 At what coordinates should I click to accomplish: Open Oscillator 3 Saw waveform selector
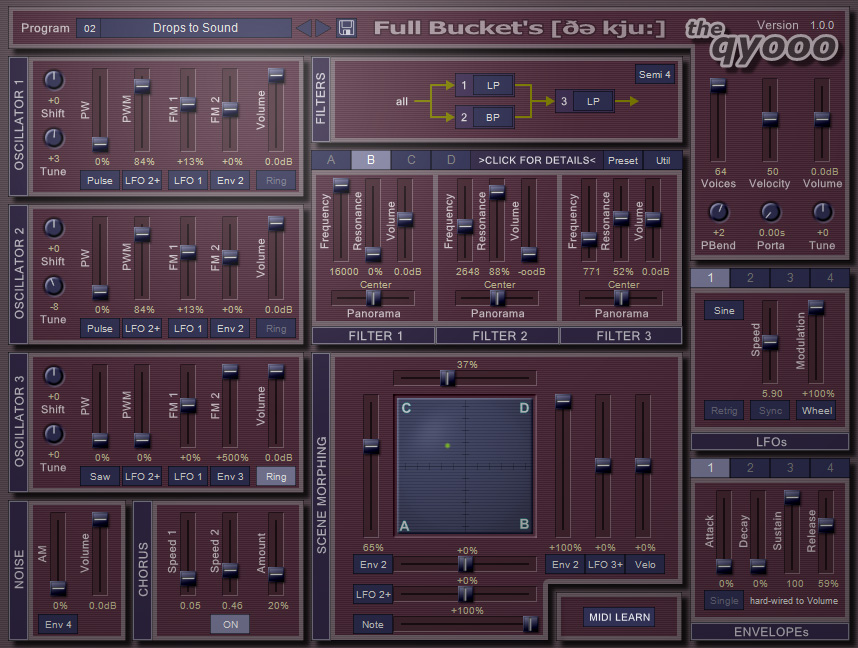click(x=100, y=477)
